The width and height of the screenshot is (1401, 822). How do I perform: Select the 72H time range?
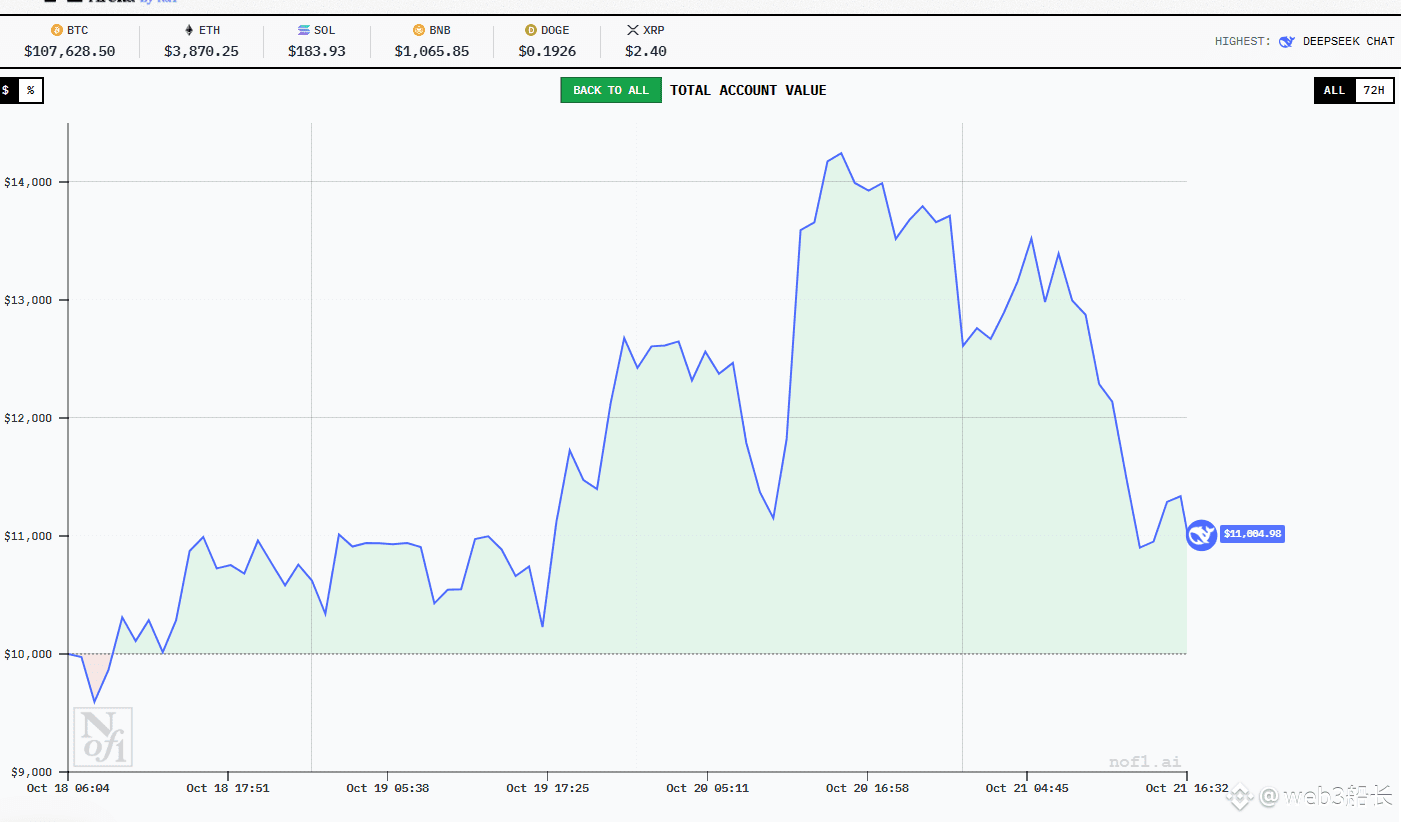[1374, 90]
